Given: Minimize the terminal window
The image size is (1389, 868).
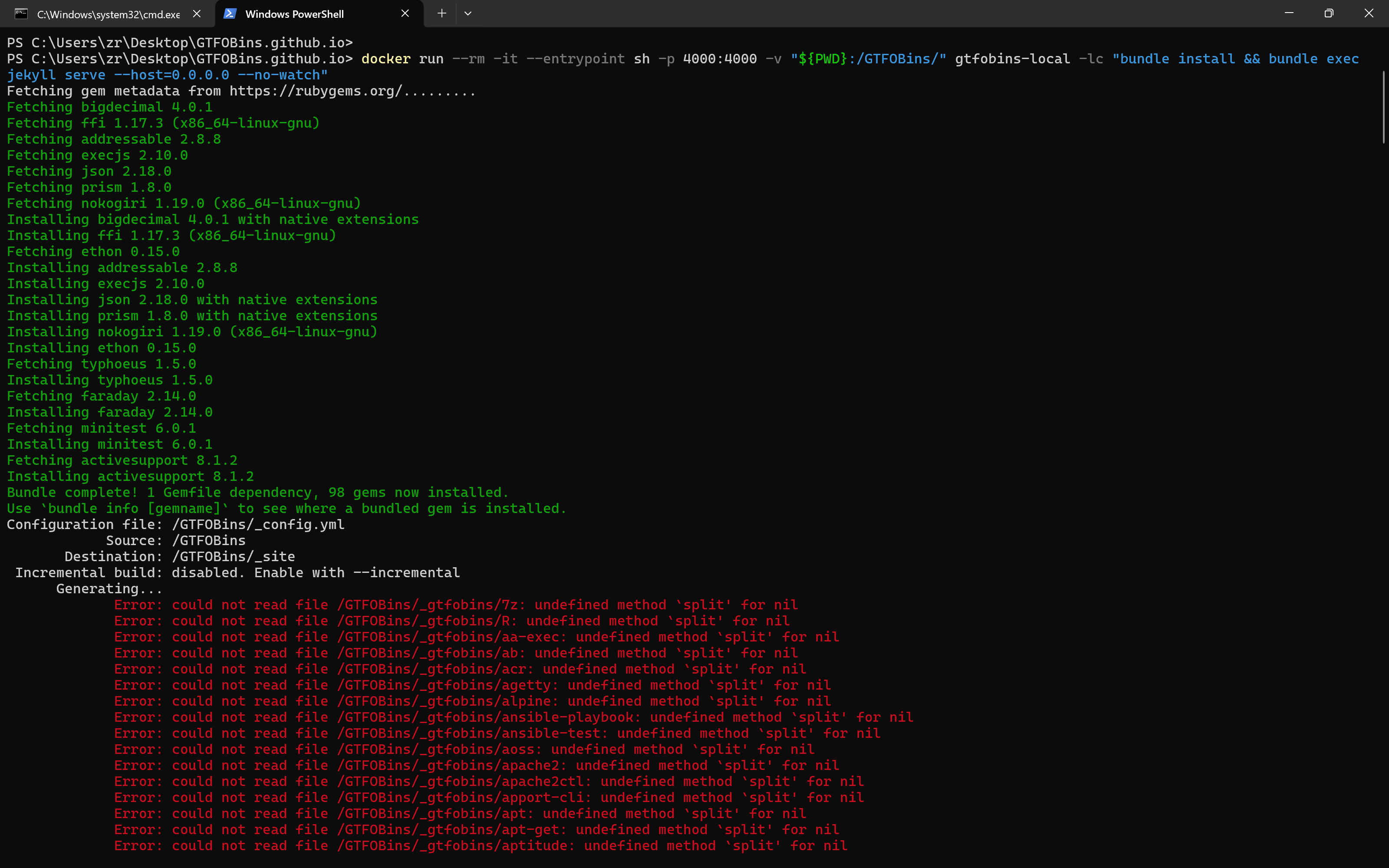Looking at the screenshot, I should (1289, 13).
